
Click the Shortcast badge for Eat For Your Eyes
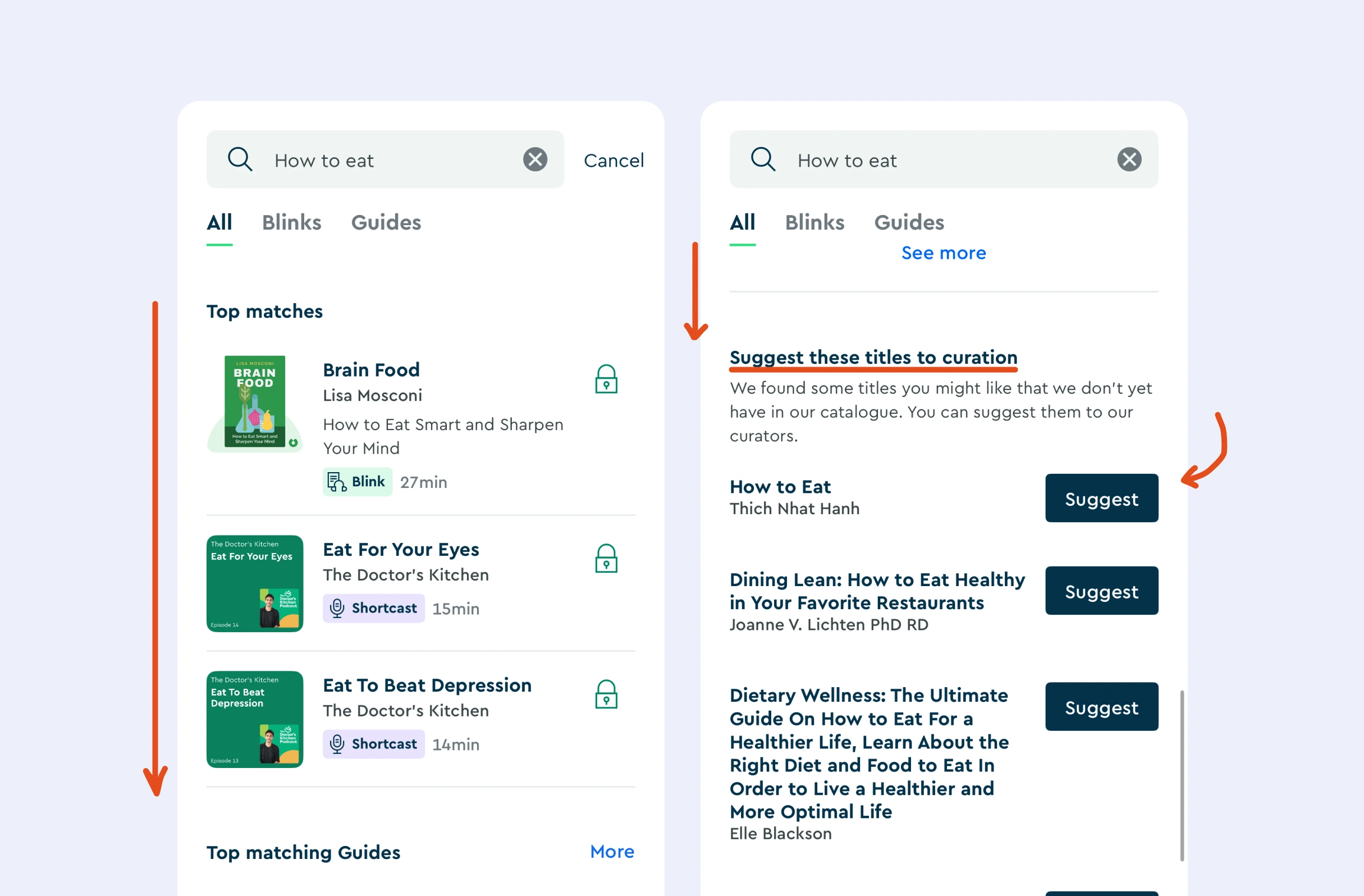pos(373,608)
